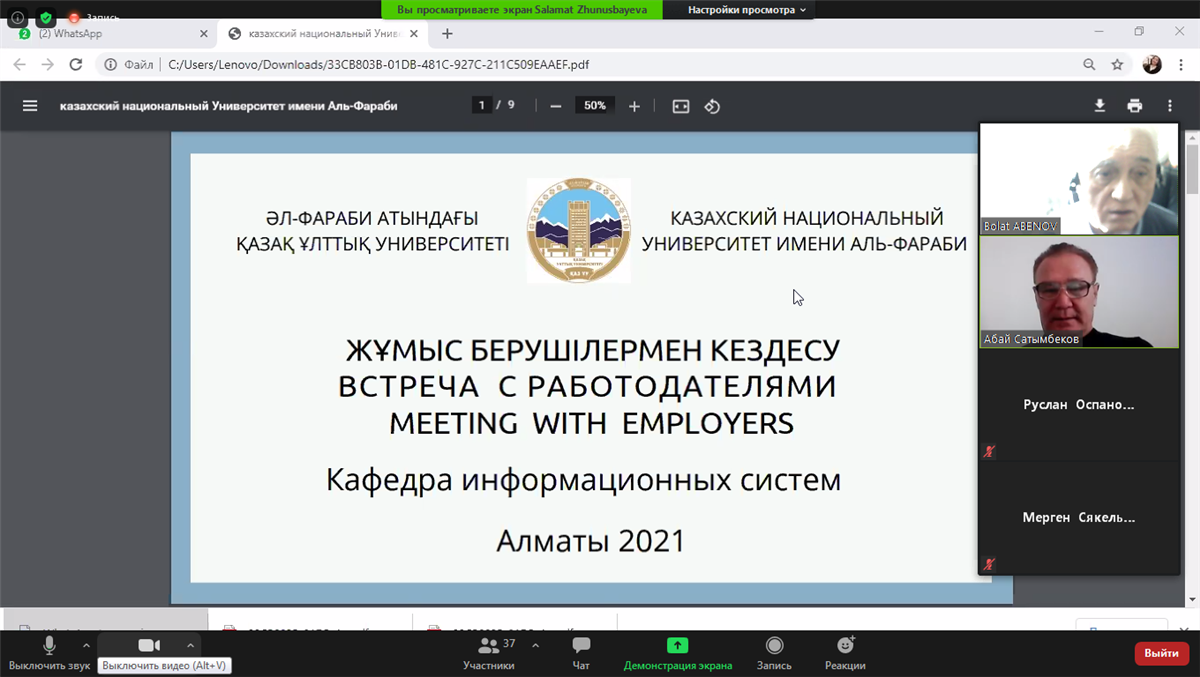The image size is (1200, 677).
Task: Click the 50% zoom level field
Action: [595, 106]
